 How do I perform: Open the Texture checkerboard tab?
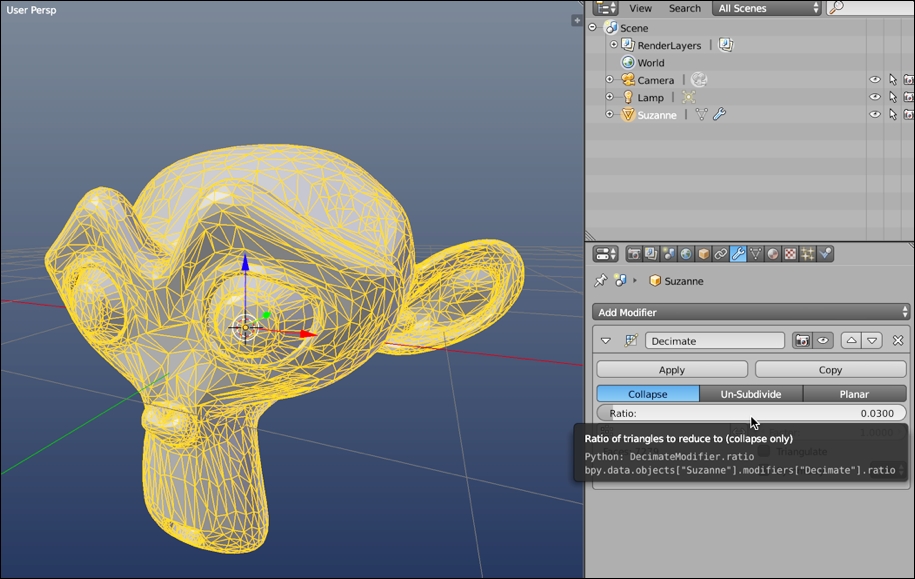790,254
